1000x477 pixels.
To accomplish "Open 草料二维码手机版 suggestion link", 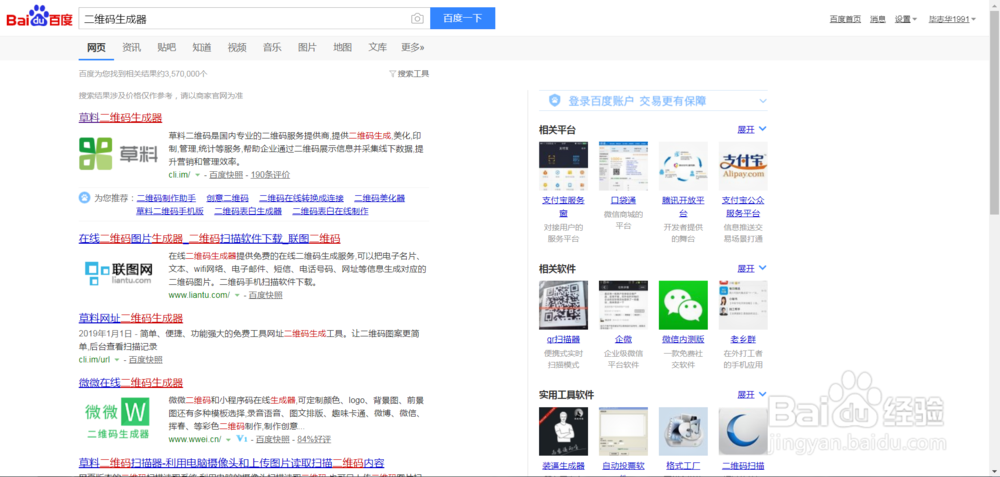I will click(x=170, y=211).
